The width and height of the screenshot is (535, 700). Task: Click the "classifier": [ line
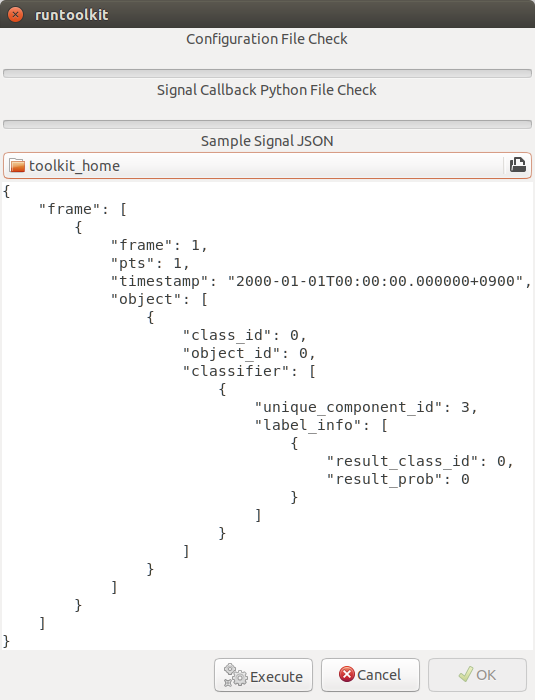click(x=249, y=371)
